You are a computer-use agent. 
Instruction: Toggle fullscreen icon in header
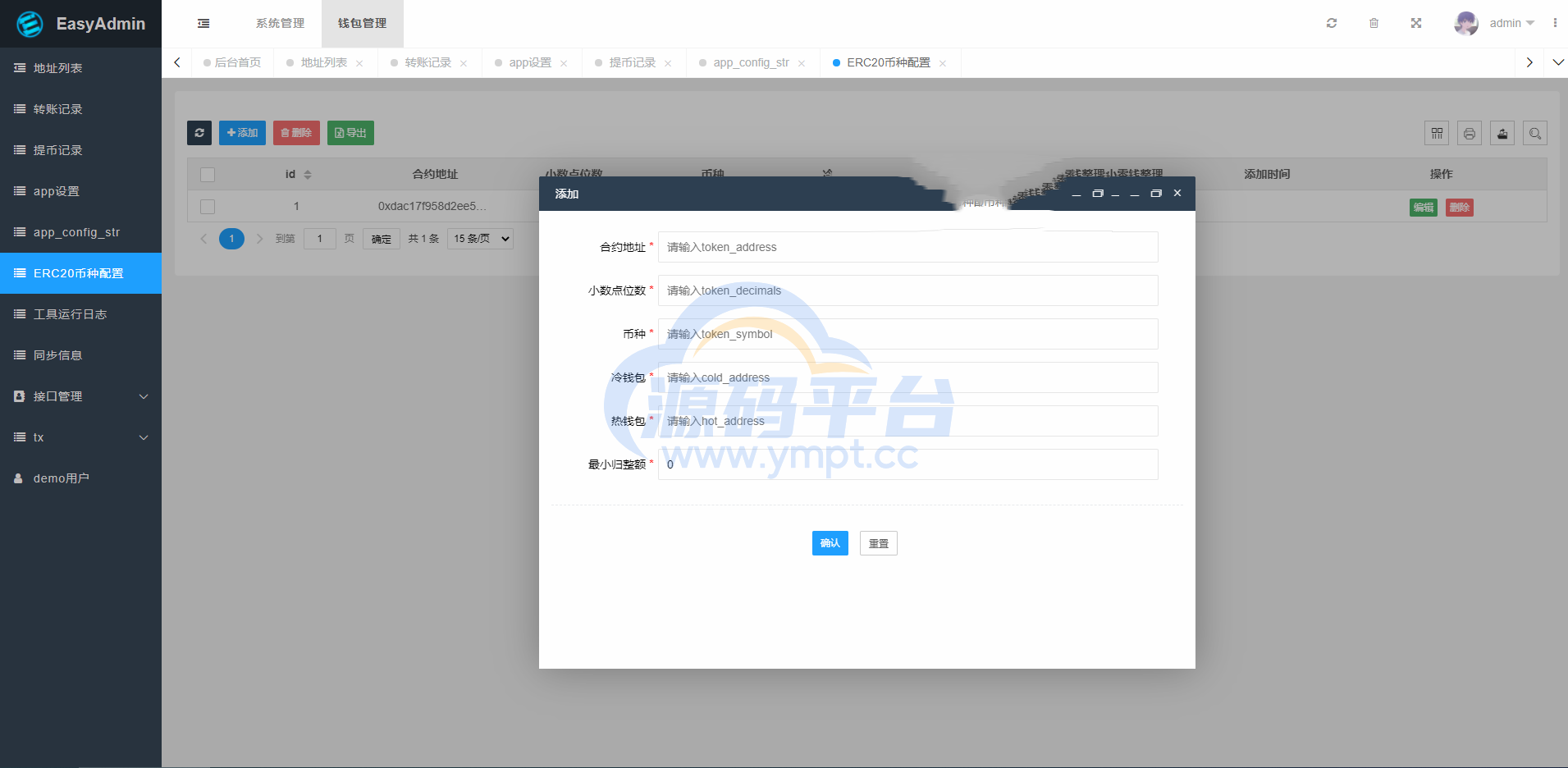[1416, 23]
